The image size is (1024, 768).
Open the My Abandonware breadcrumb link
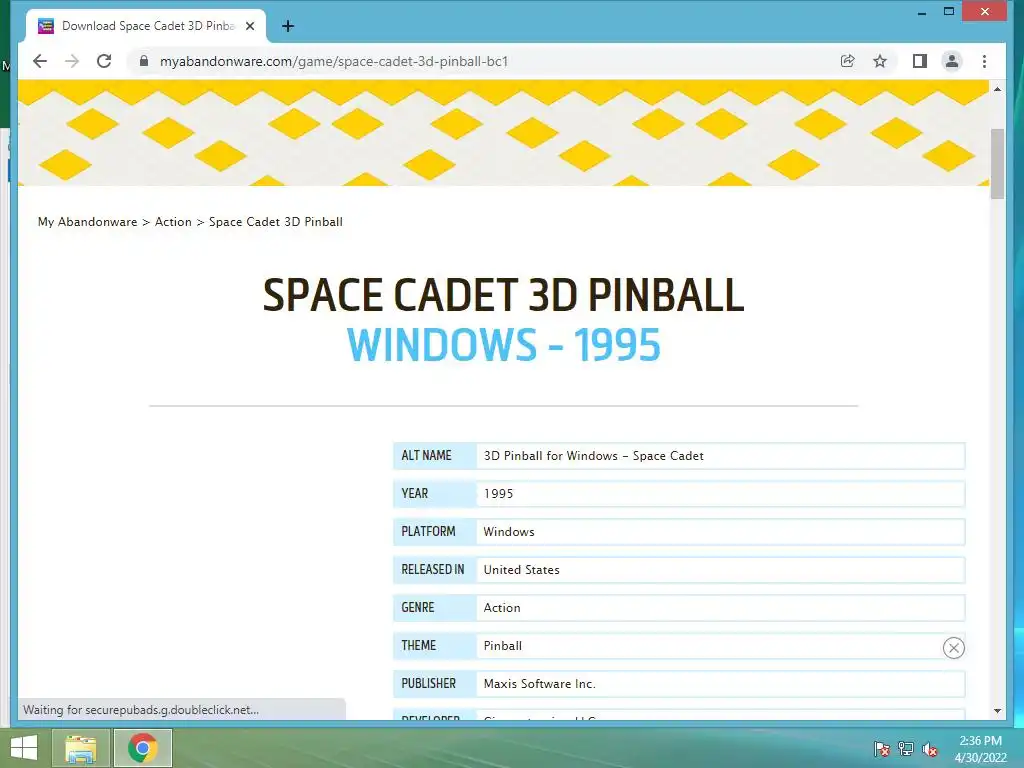click(88, 222)
